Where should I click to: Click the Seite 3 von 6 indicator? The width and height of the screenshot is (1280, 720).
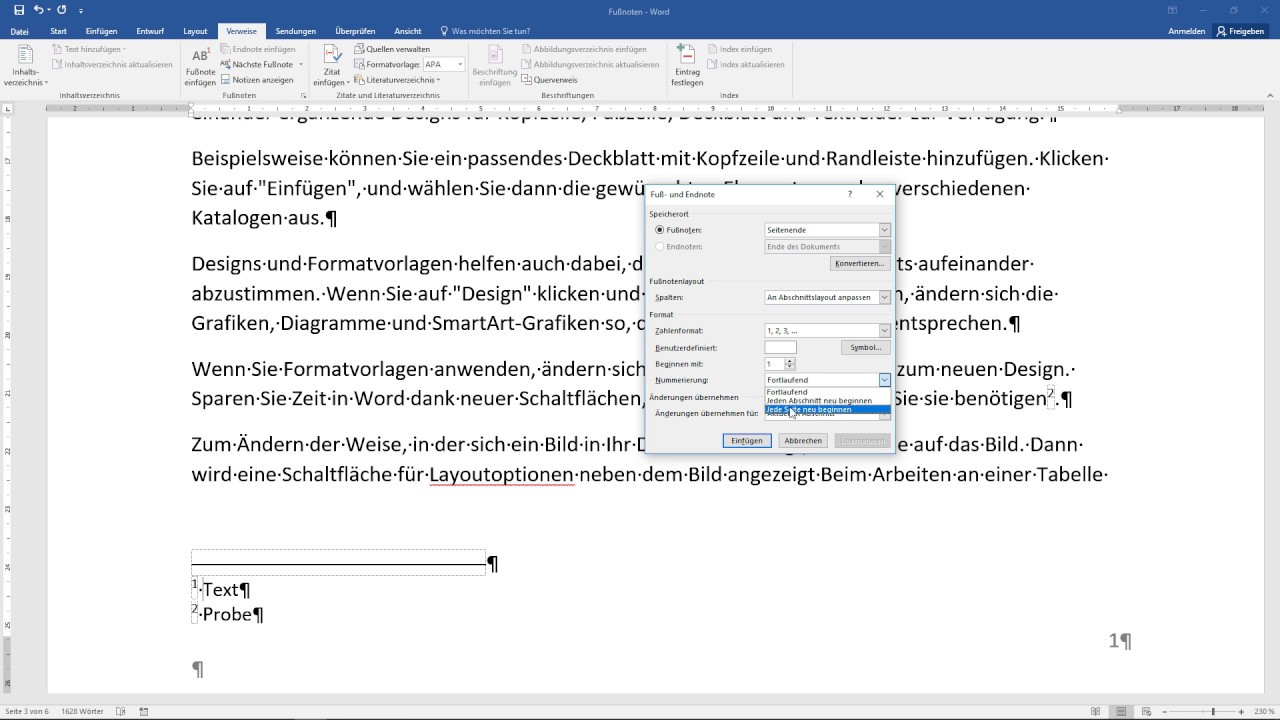click(x=27, y=712)
